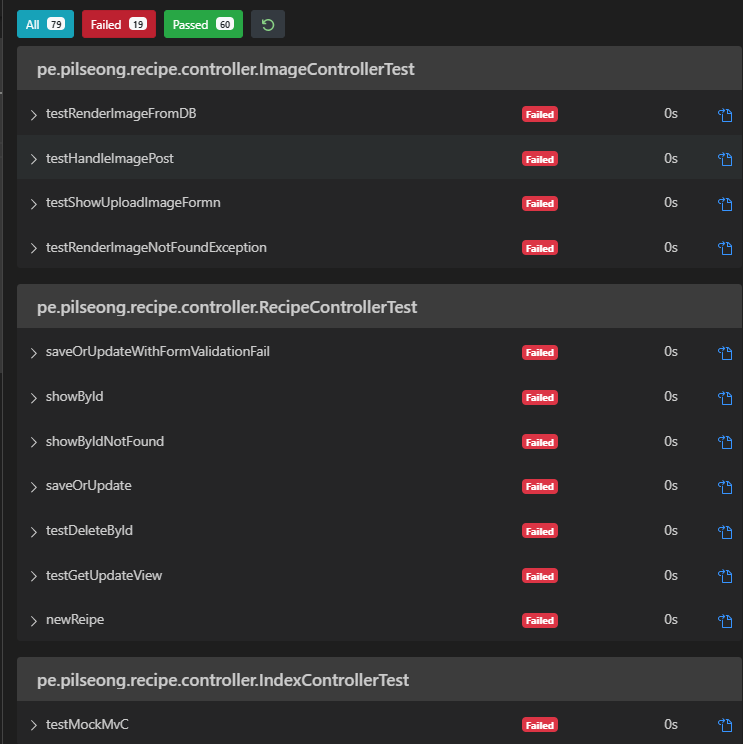The height and width of the screenshot is (744, 743).
Task: Filter by Passed 60 tests
Action: [203, 24]
